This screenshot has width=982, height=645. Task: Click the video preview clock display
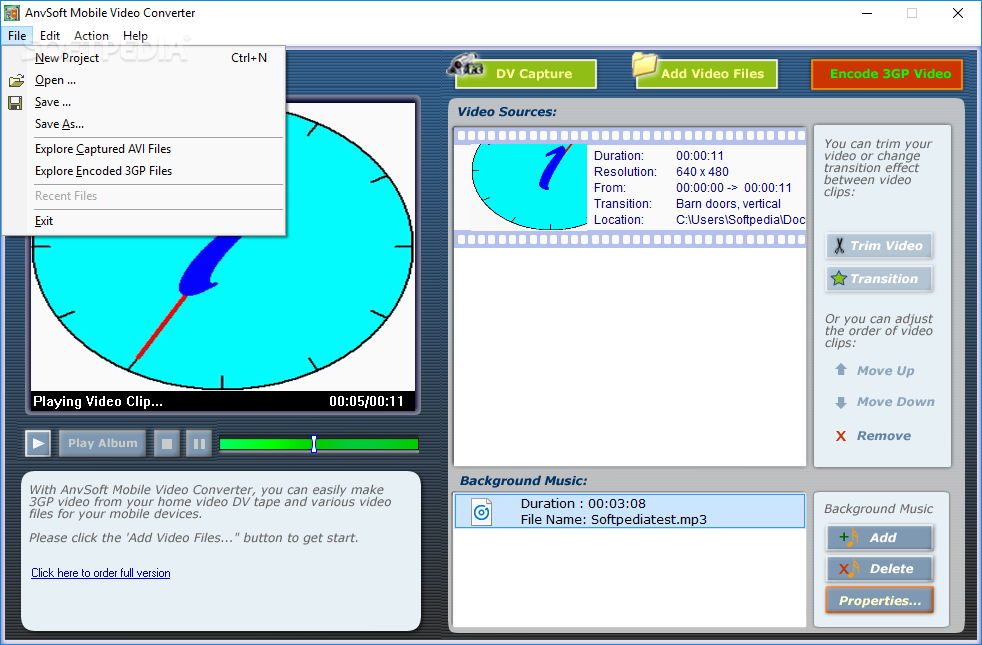click(x=223, y=247)
